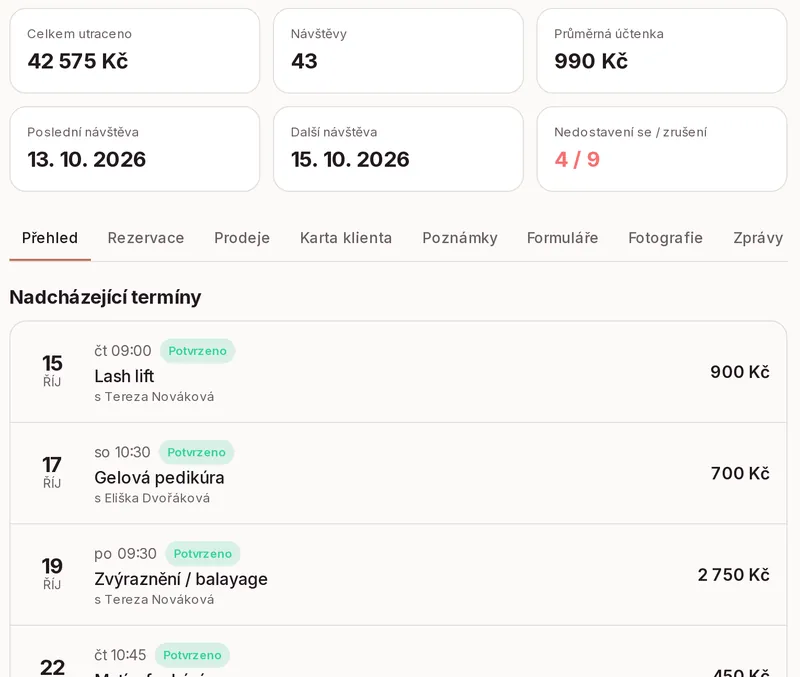This screenshot has height=677, width=800.
Task: Click the Potvrzeno badge next to čt 10:45
Action: 192,655
